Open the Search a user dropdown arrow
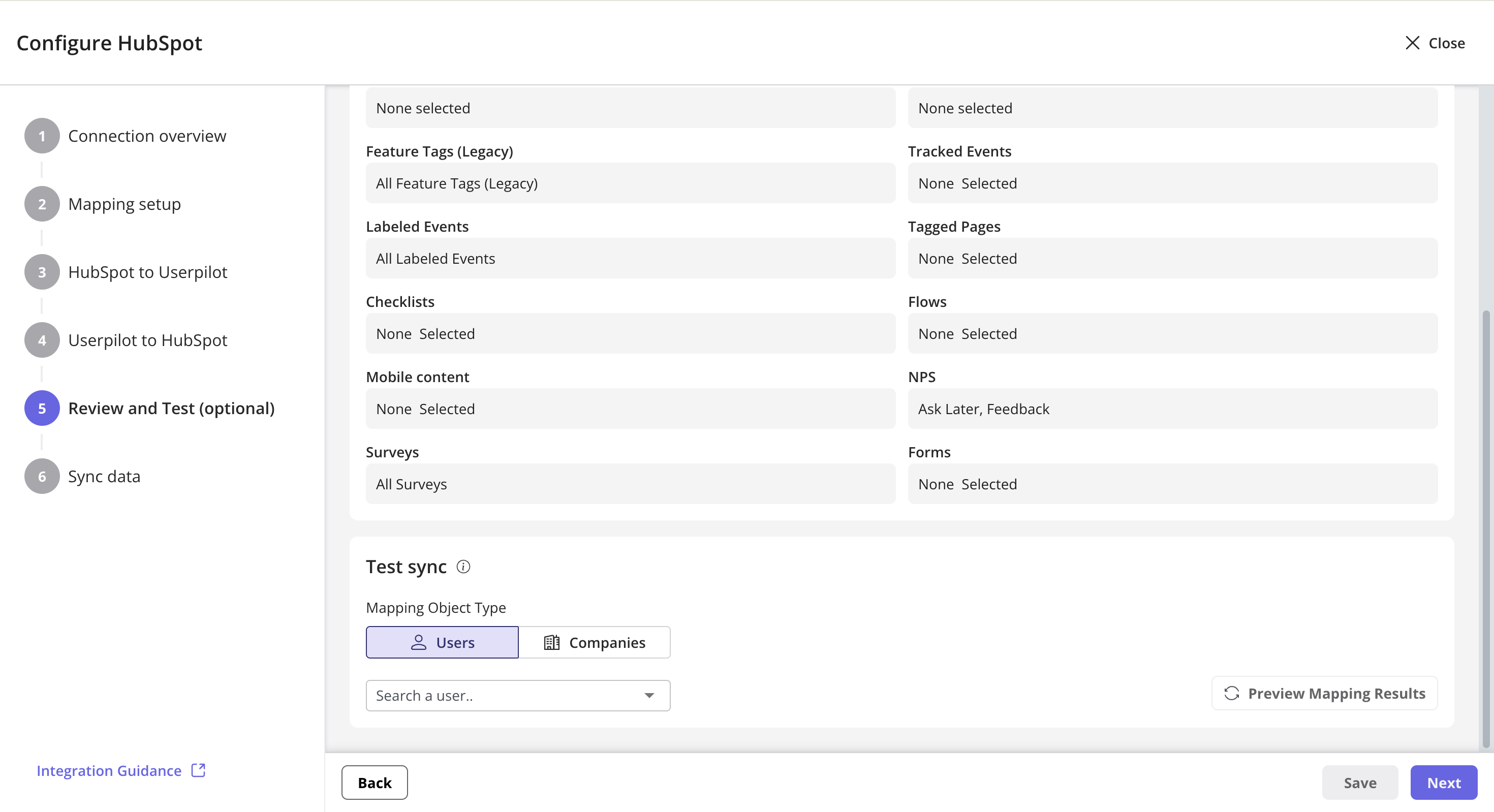The height and width of the screenshot is (812, 1494). [649, 696]
